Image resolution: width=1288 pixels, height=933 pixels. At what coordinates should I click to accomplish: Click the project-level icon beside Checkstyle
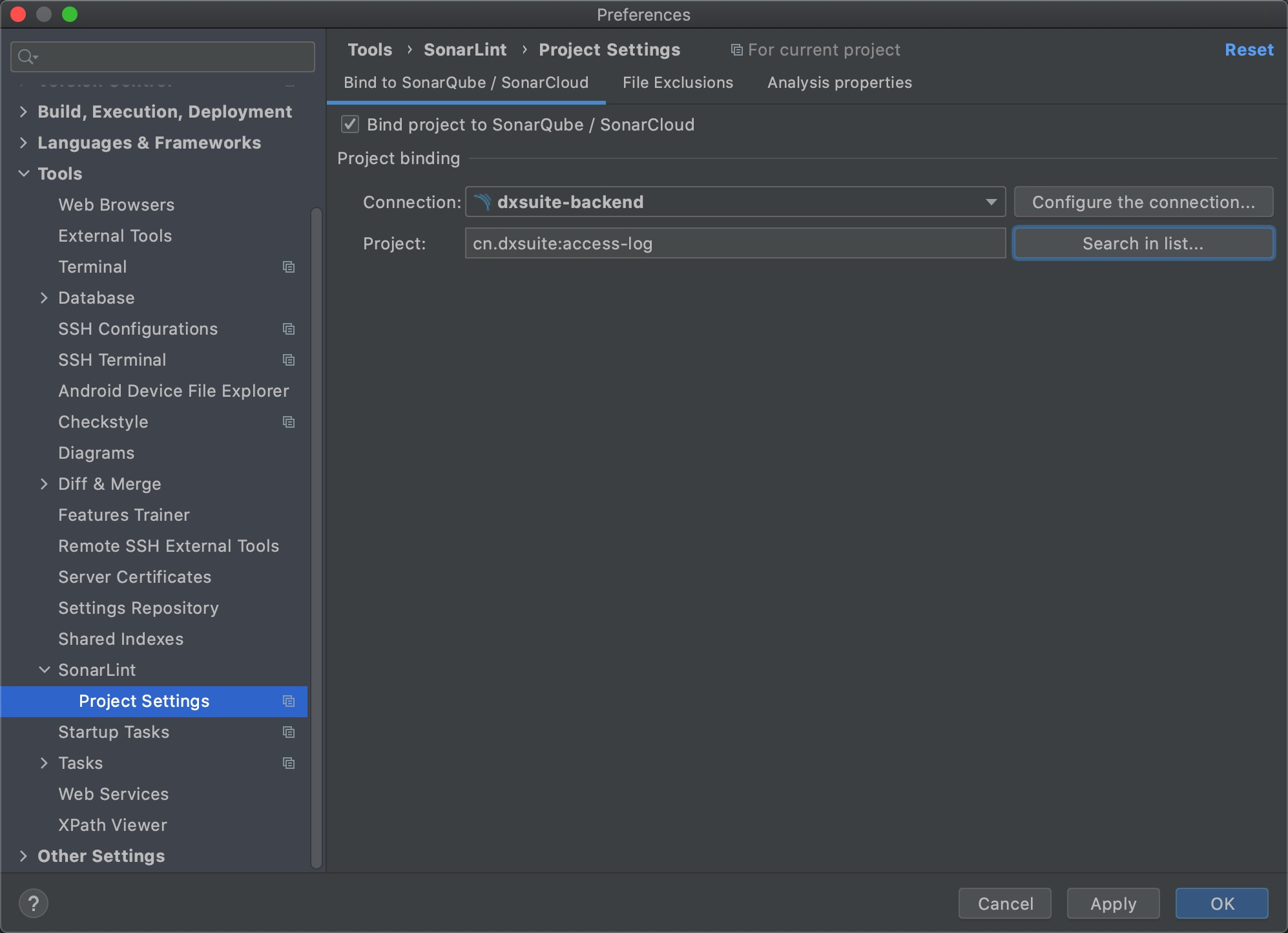pyautogui.click(x=289, y=422)
